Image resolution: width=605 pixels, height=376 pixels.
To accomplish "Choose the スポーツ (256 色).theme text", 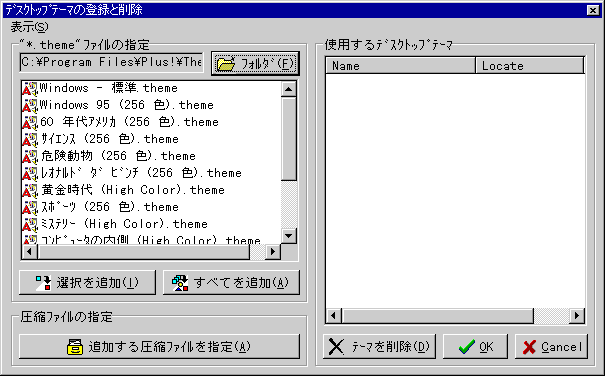I will point(109,207).
